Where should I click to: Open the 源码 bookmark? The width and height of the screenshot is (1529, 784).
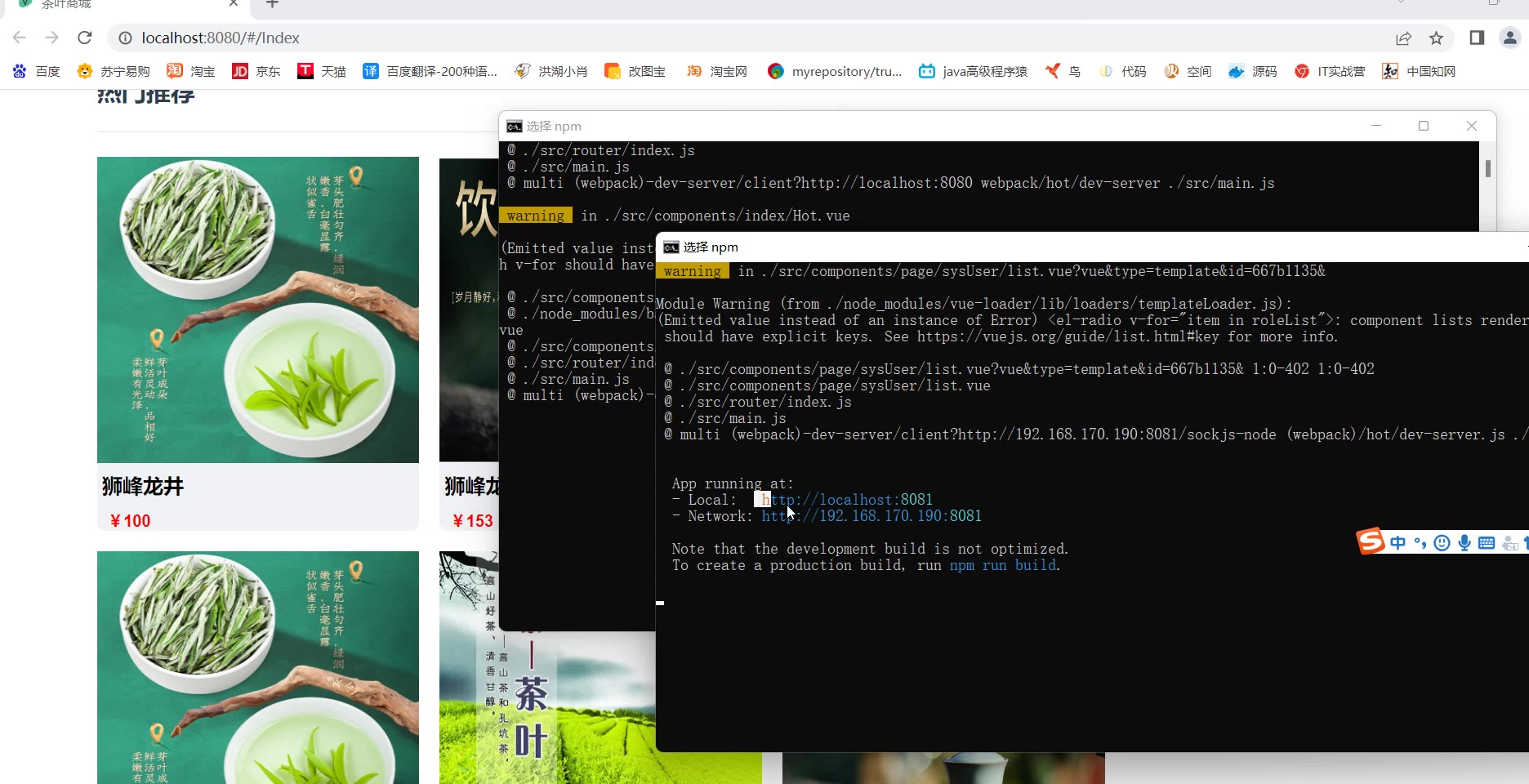[x=1253, y=71]
